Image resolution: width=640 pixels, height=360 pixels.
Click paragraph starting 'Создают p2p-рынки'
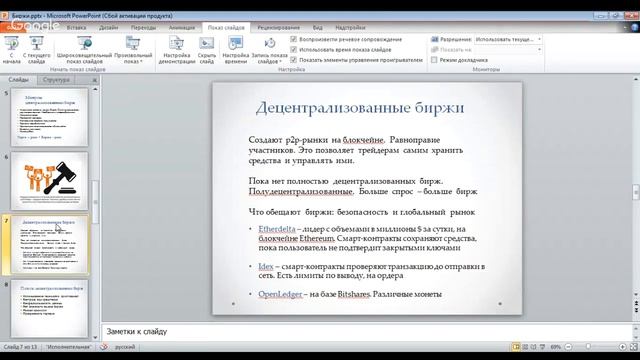point(356,150)
